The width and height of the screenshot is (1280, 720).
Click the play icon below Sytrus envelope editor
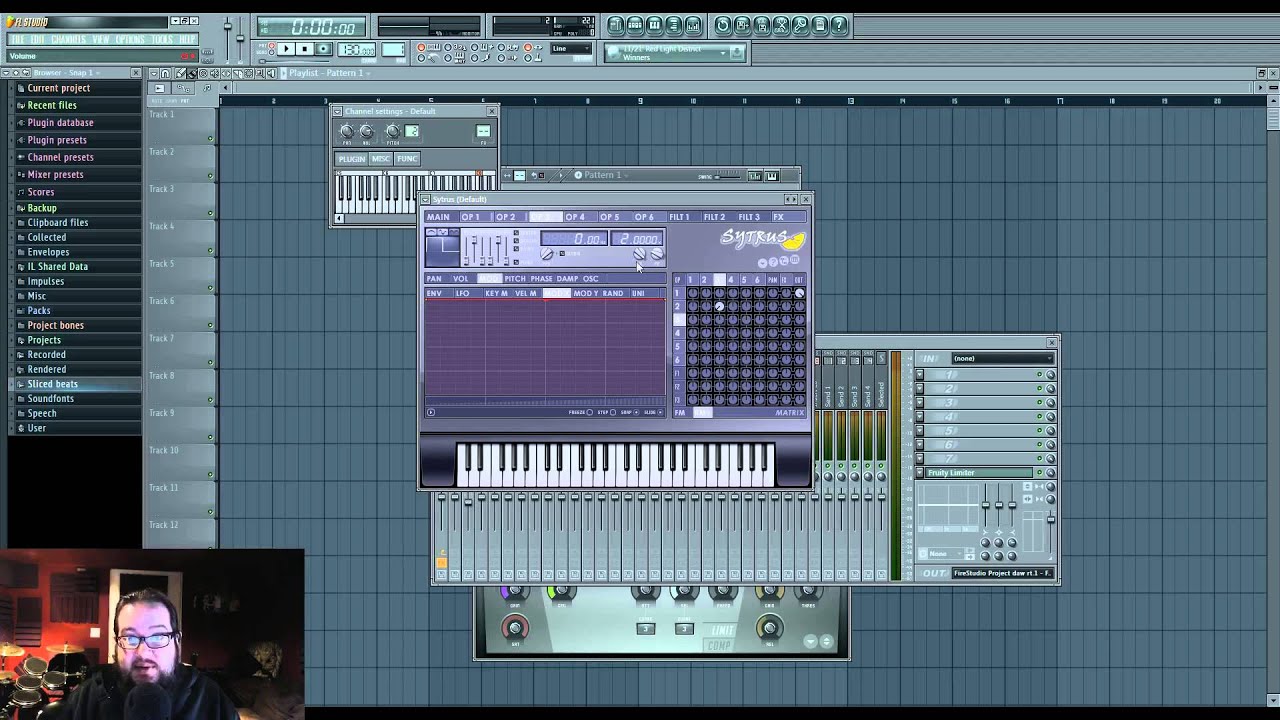[430, 412]
